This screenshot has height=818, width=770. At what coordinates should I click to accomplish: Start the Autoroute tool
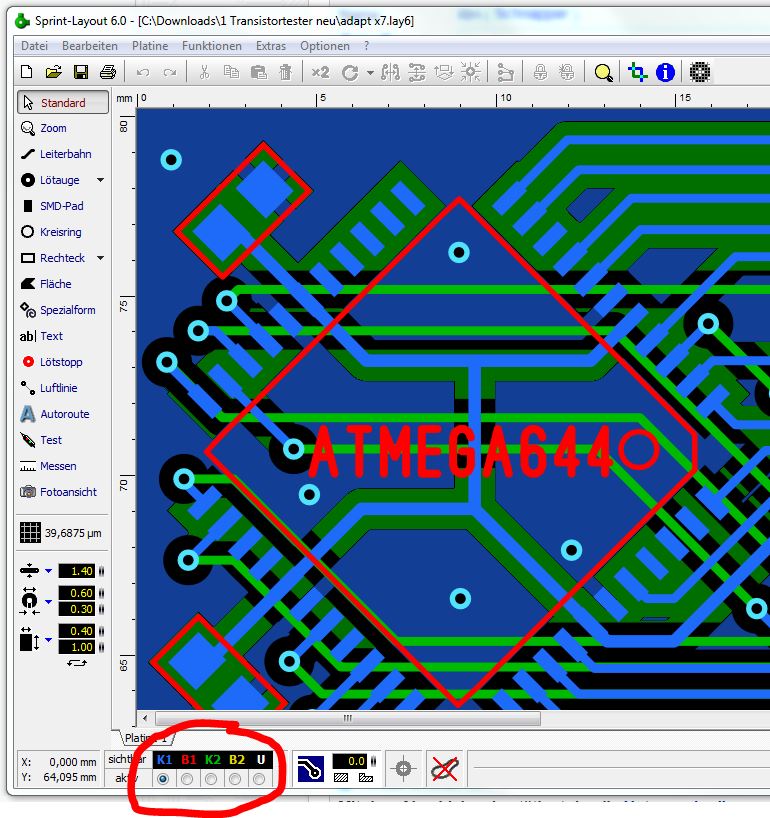coord(55,414)
